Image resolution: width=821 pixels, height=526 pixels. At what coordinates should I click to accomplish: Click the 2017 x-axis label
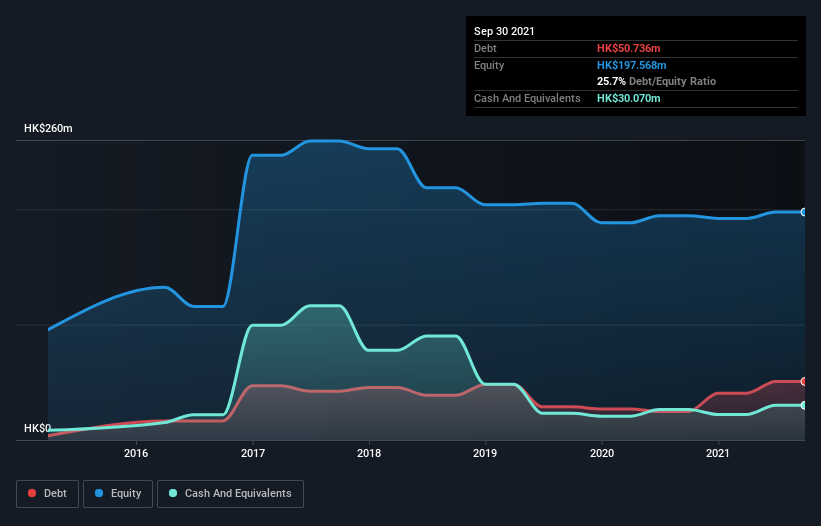[x=253, y=453]
